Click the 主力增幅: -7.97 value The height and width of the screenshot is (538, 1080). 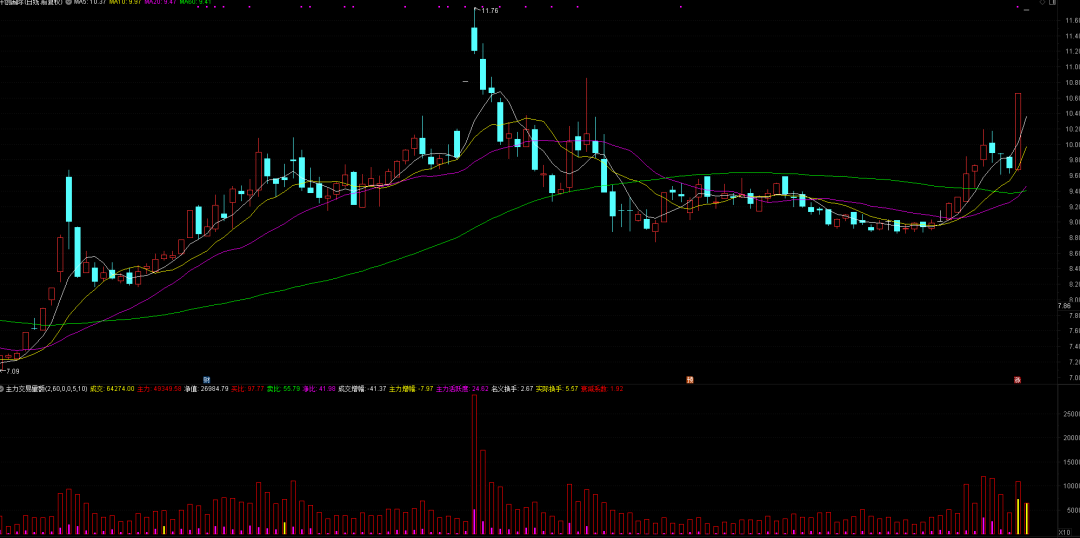point(411,389)
